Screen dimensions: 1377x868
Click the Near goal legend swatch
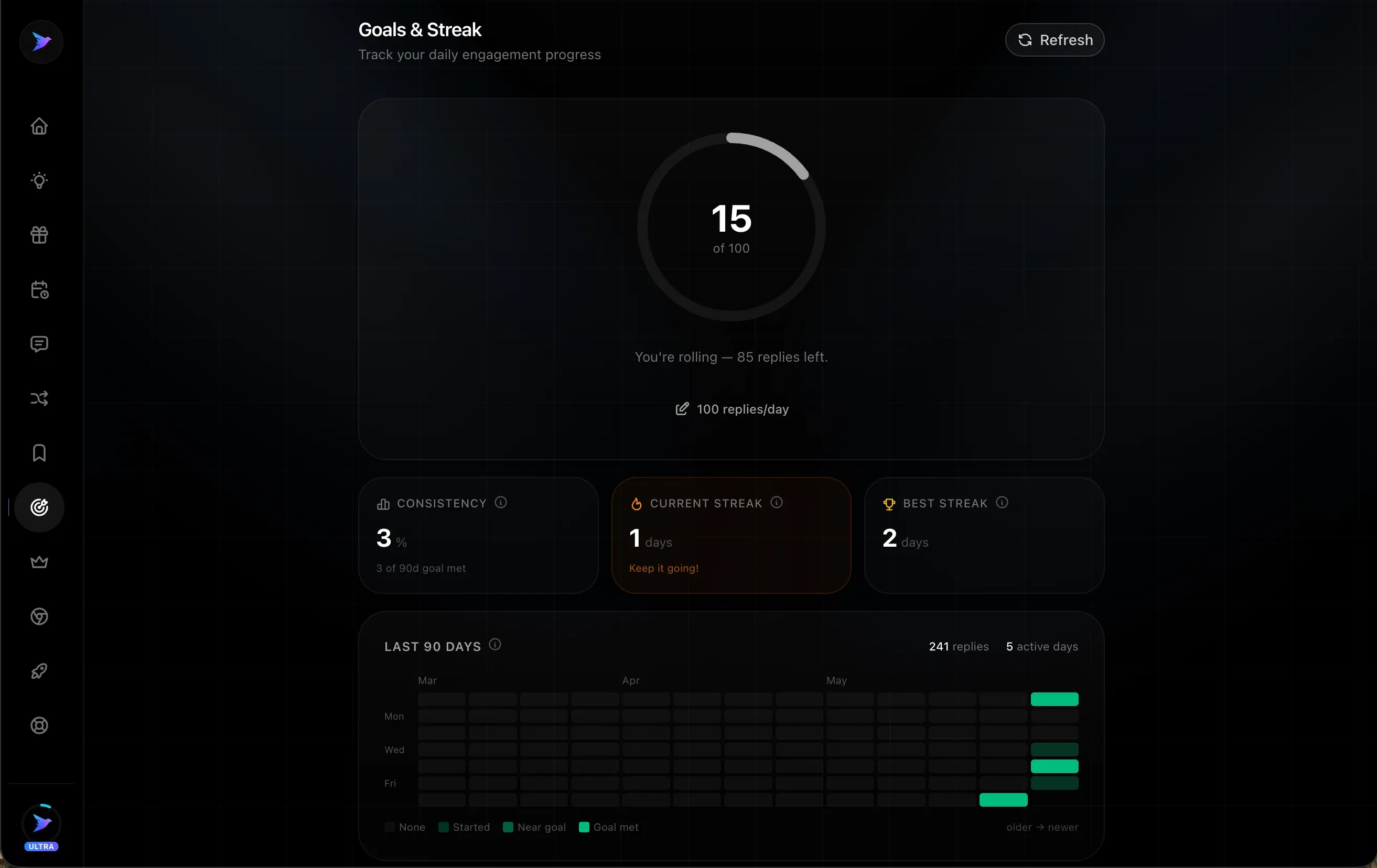point(508,827)
